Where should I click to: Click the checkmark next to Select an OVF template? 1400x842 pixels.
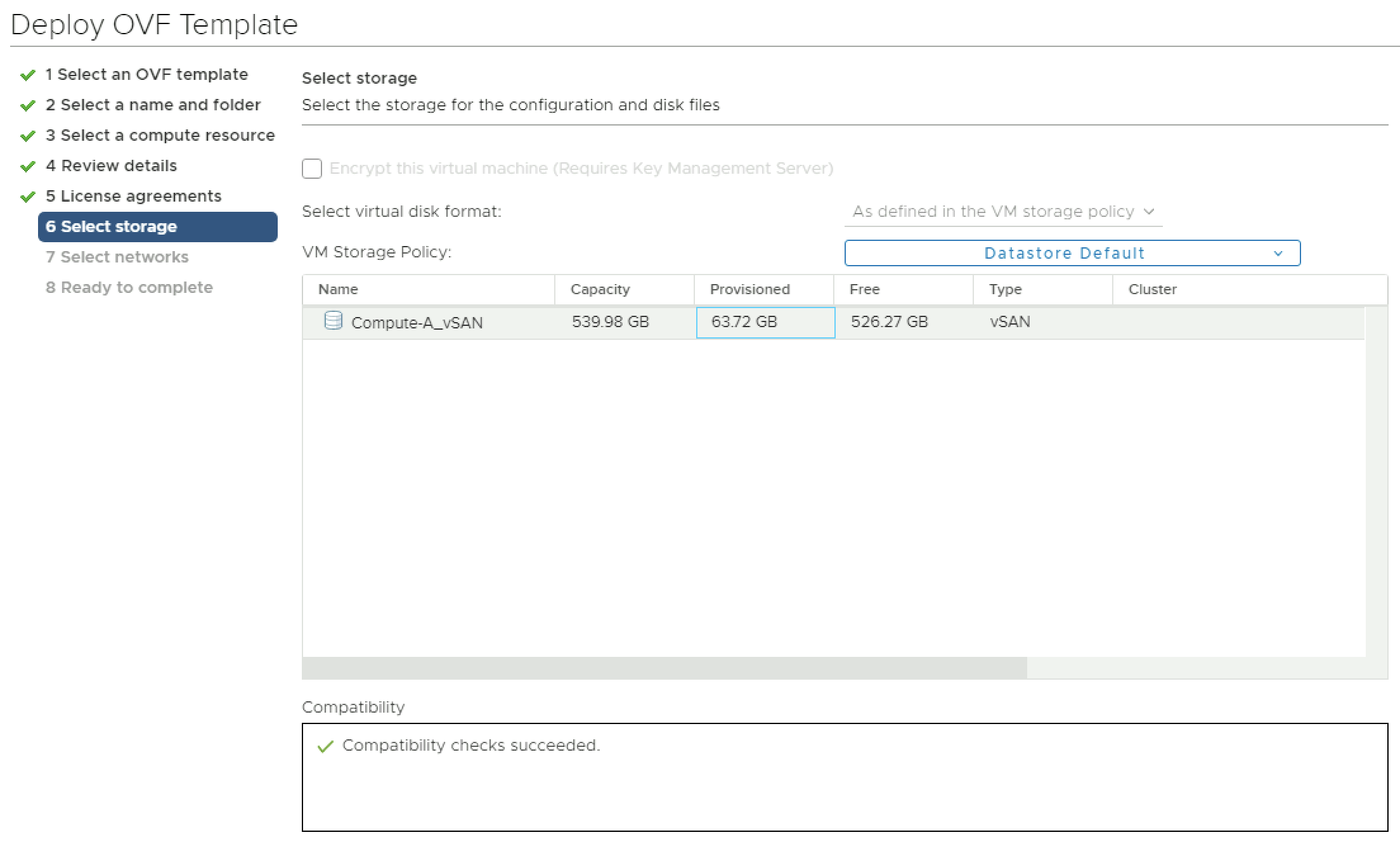pos(27,75)
